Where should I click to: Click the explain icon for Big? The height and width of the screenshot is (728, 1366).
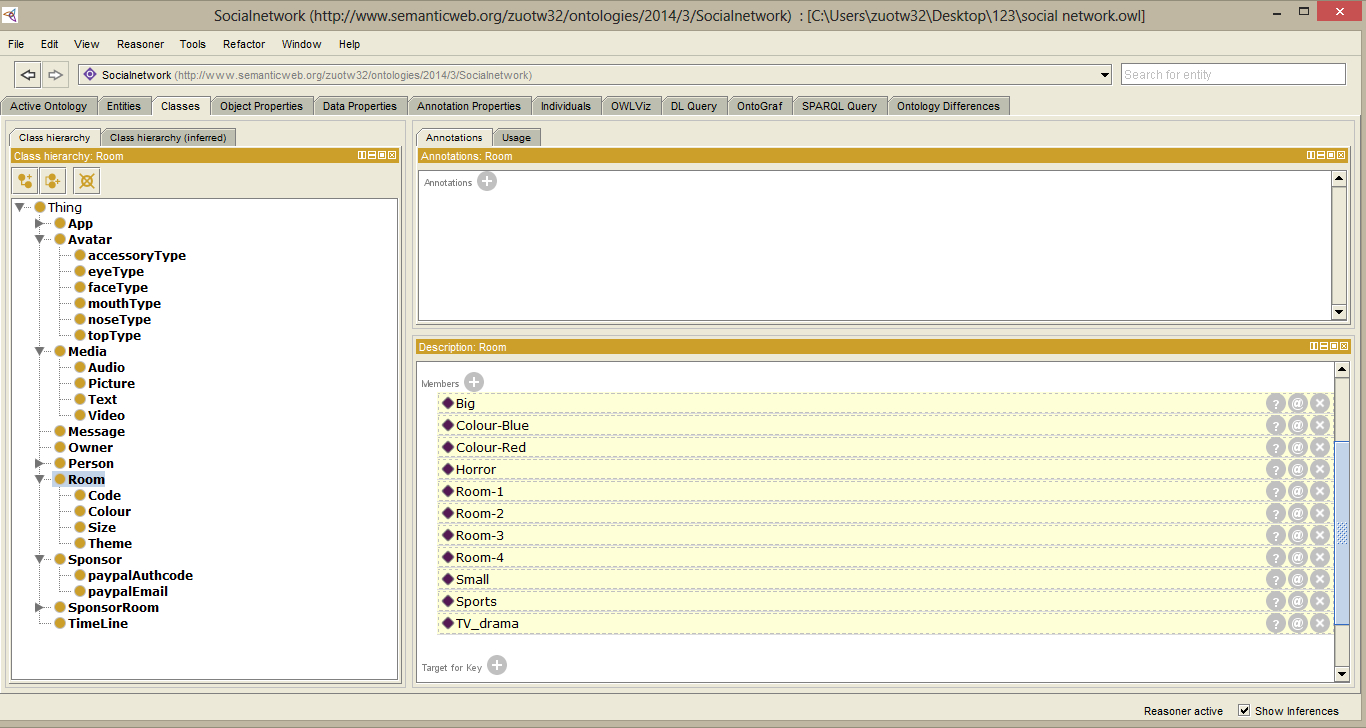tap(1275, 403)
